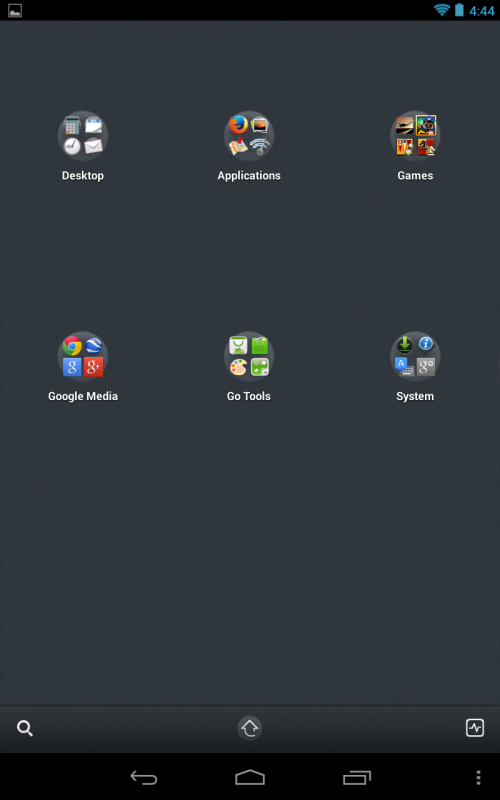
Task: Tap the Android home navigation button
Action: click(250, 778)
